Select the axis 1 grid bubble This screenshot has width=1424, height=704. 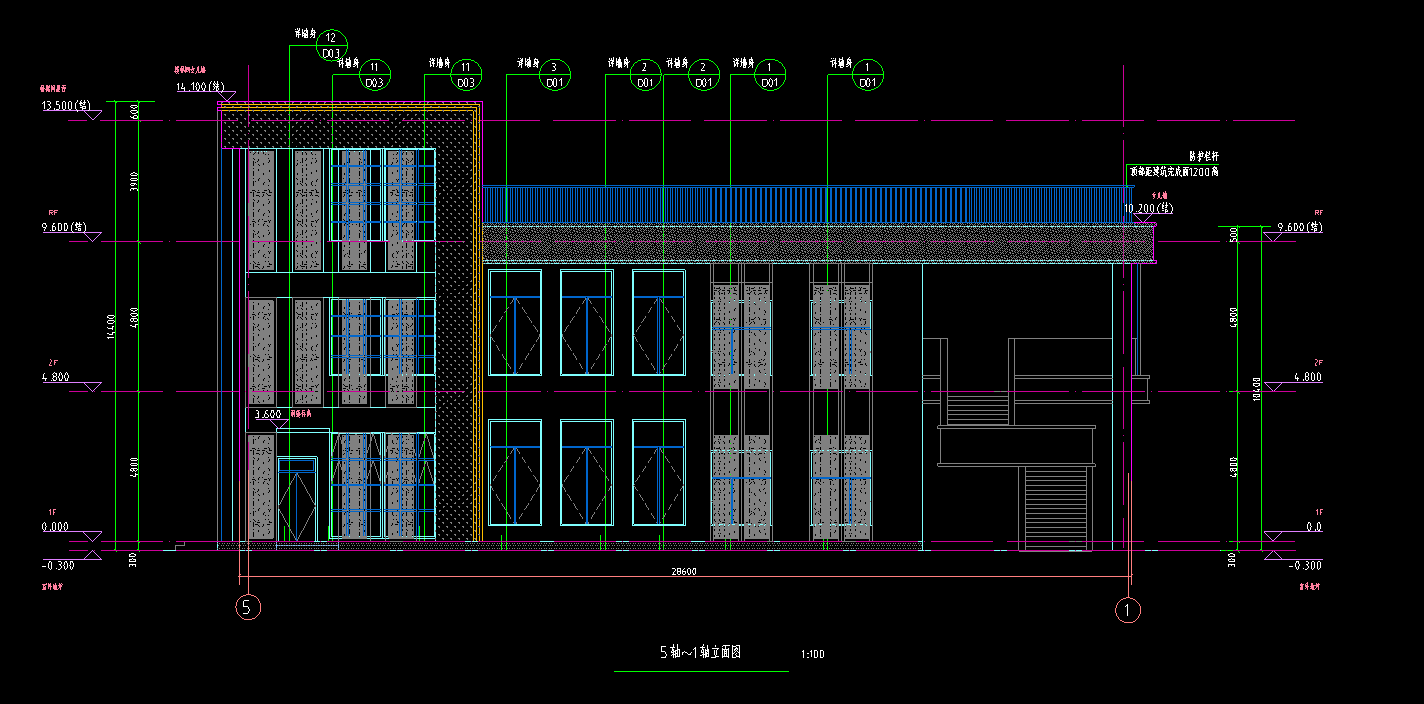point(1128,608)
